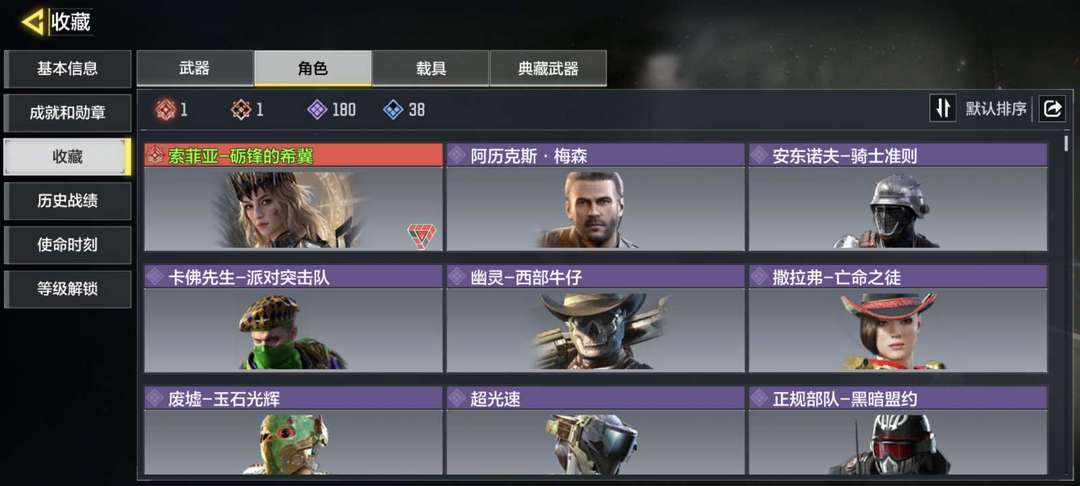Open the 典藏武器 tab

pyautogui.click(x=548, y=68)
